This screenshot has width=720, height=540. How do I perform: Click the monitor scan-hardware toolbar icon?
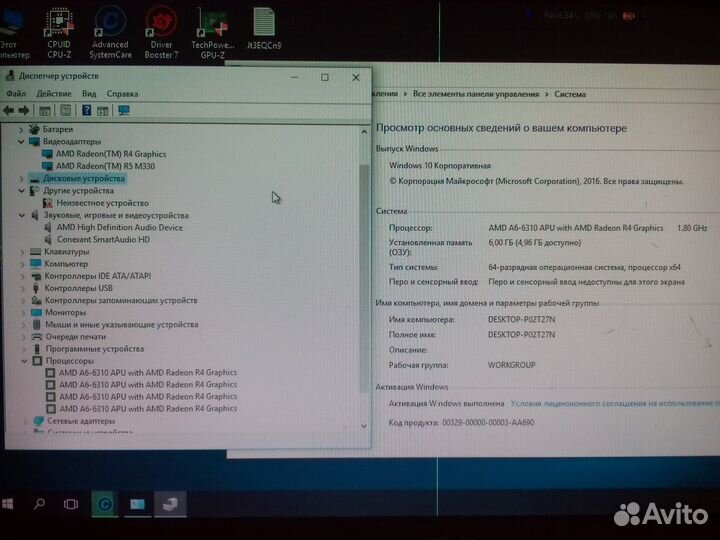point(124,110)
